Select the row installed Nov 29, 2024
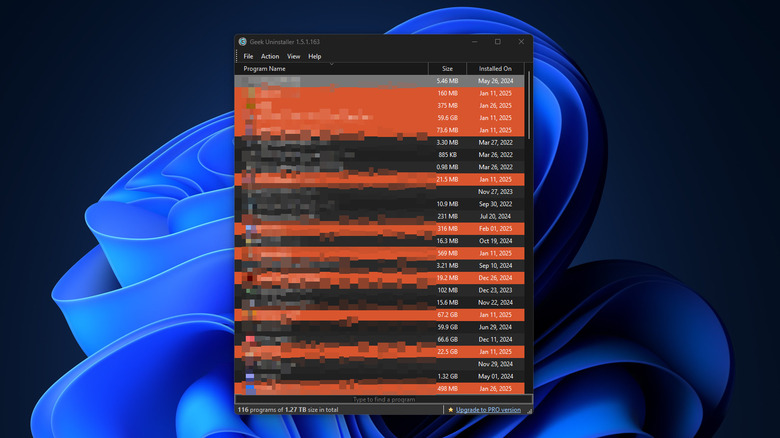This screenshot has width=780, height=438. [380, 364]
